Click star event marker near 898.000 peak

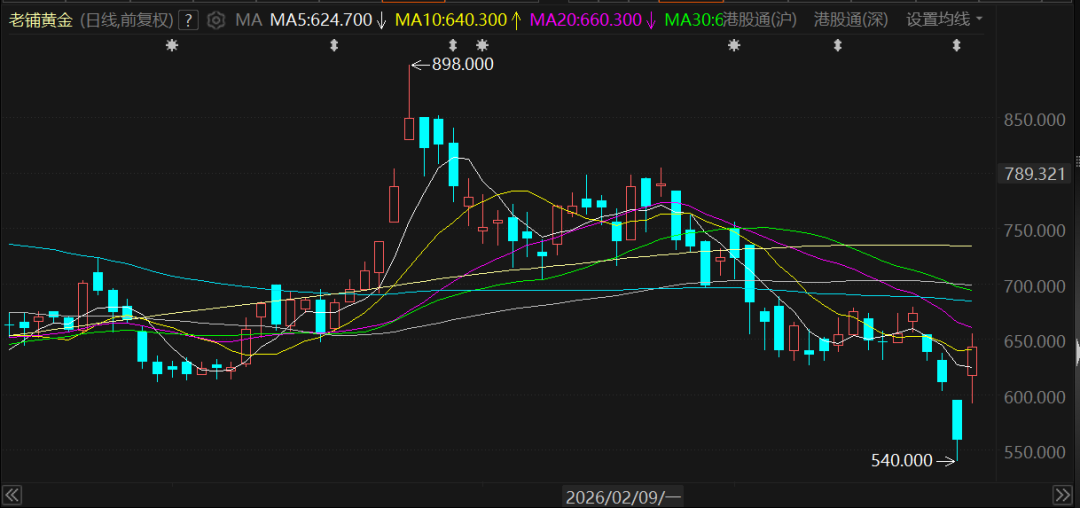[482, 45]
